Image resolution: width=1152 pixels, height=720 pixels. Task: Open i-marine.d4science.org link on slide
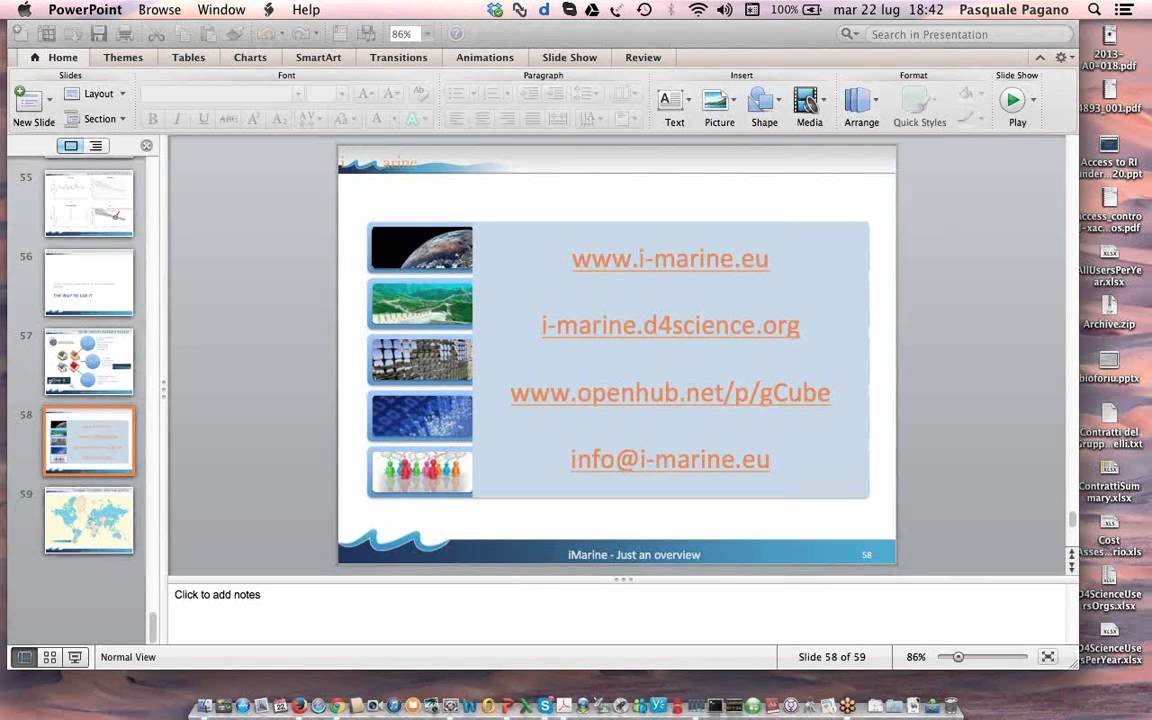(x=670, y=325)
